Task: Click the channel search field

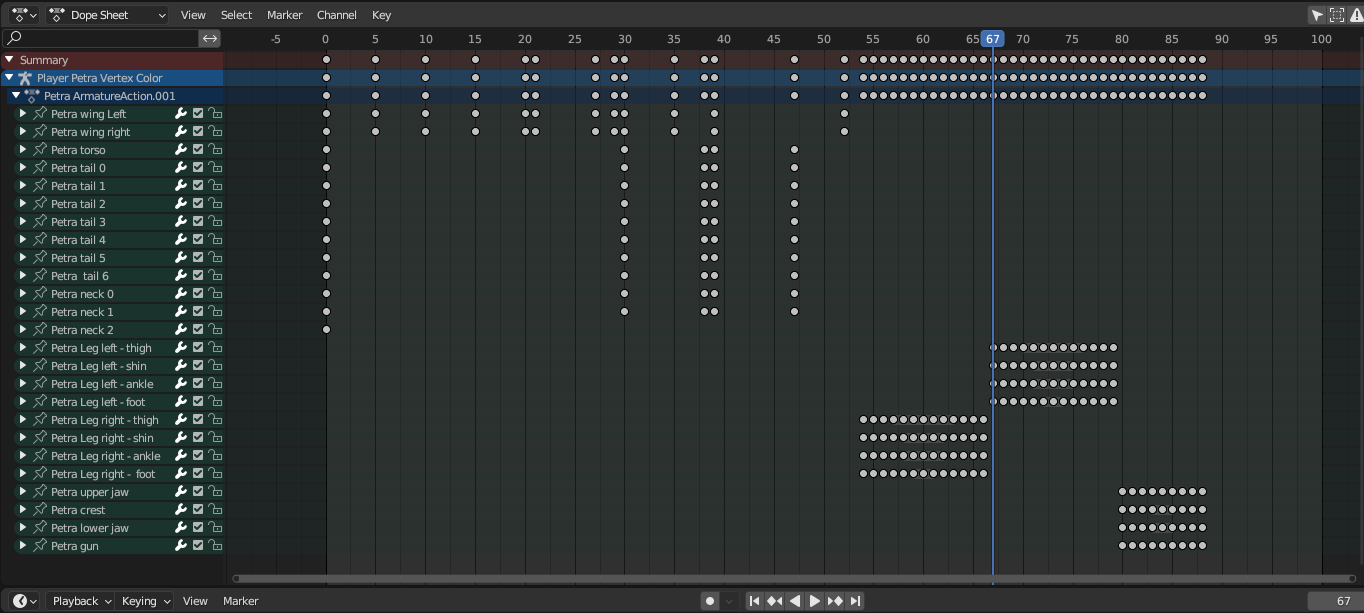Action: (101, 38)
